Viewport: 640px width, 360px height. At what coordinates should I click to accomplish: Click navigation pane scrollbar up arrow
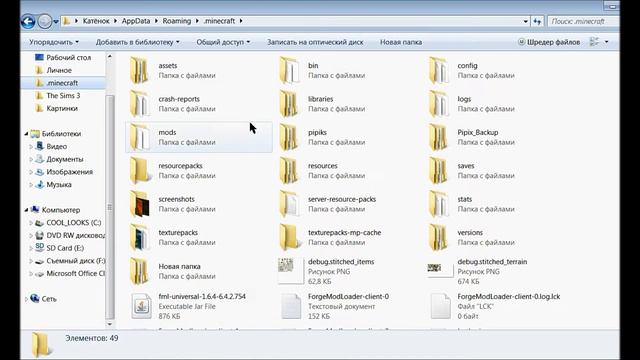(110, 56)
